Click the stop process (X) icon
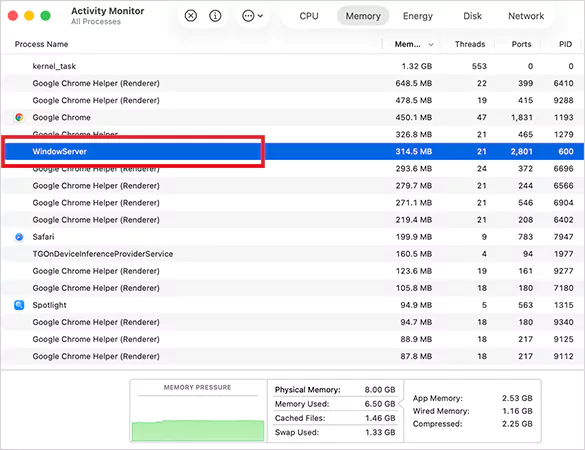This screenshot has width=585, height=450. click(x=191, y=16)
